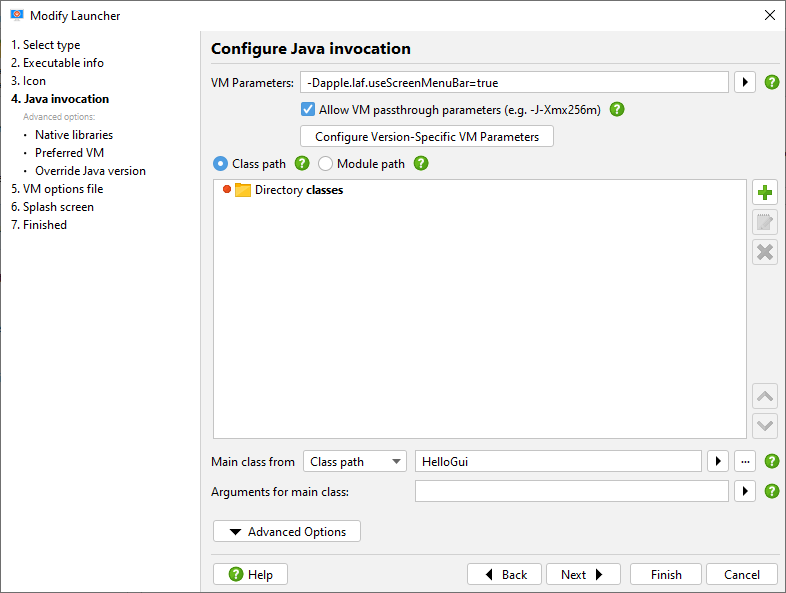Click the green plus add class path entry icon
The height and width of the screenshot is (593, 786).
[764, 192]
